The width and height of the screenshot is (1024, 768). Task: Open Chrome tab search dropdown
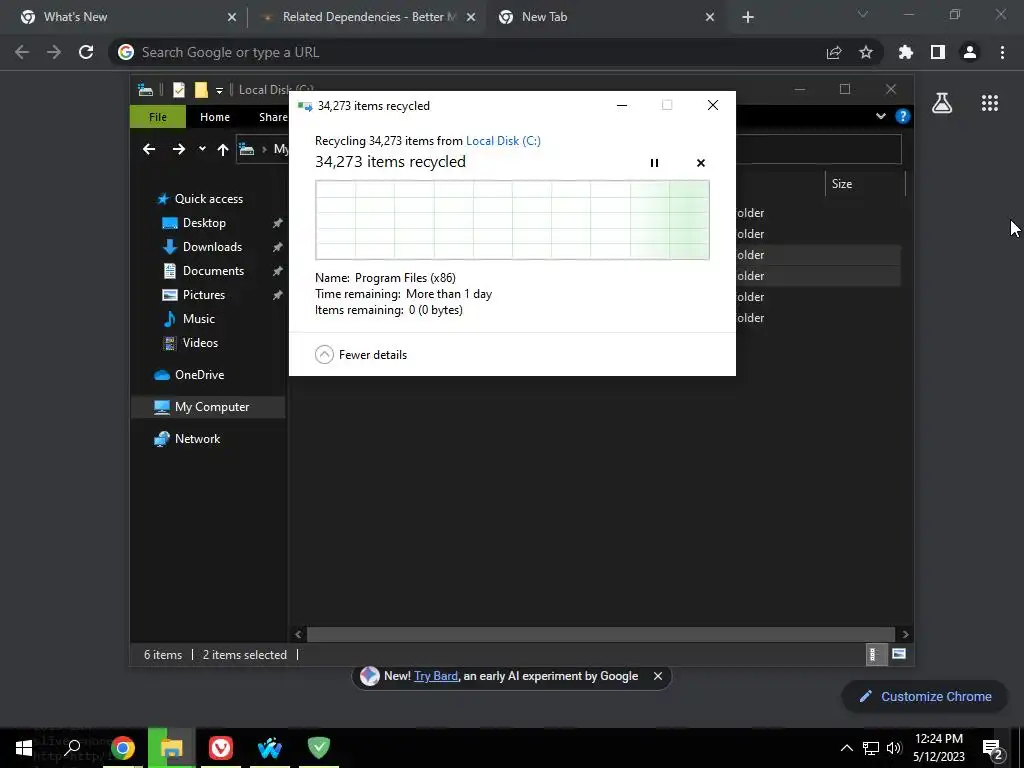pos(863,14)
